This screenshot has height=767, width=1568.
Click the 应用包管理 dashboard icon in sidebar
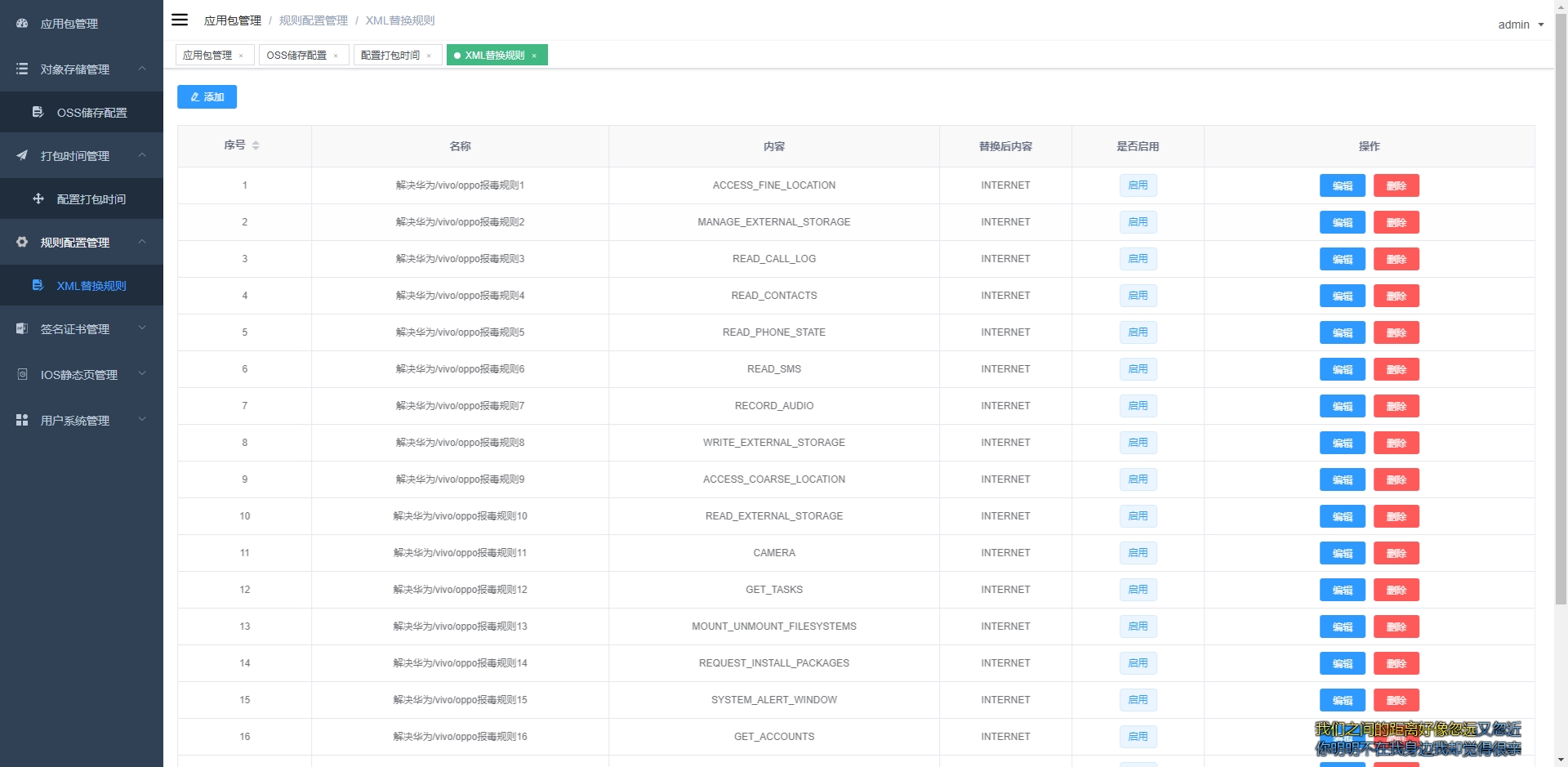(22, 24)
